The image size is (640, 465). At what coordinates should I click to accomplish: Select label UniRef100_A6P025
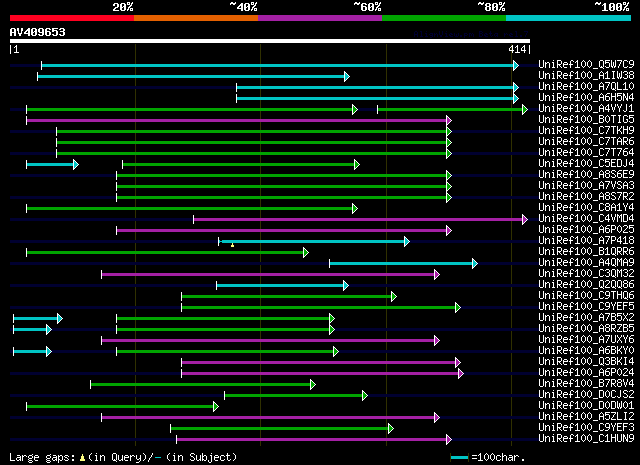tap(586, 229)
